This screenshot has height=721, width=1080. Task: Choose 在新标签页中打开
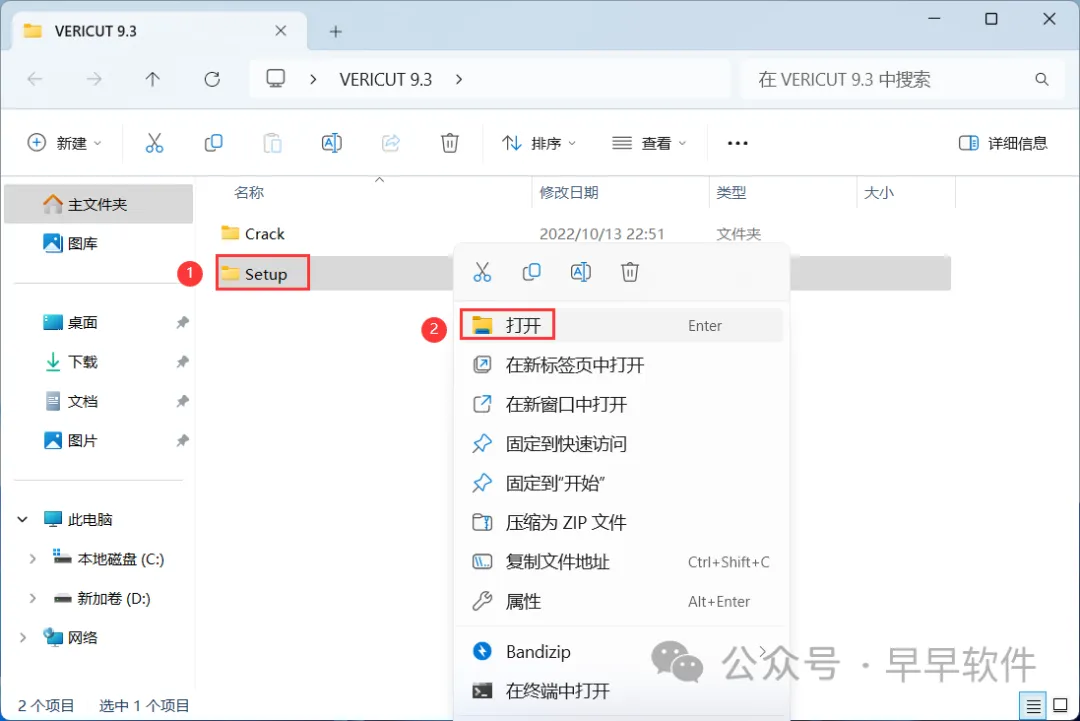coord(621,365)
